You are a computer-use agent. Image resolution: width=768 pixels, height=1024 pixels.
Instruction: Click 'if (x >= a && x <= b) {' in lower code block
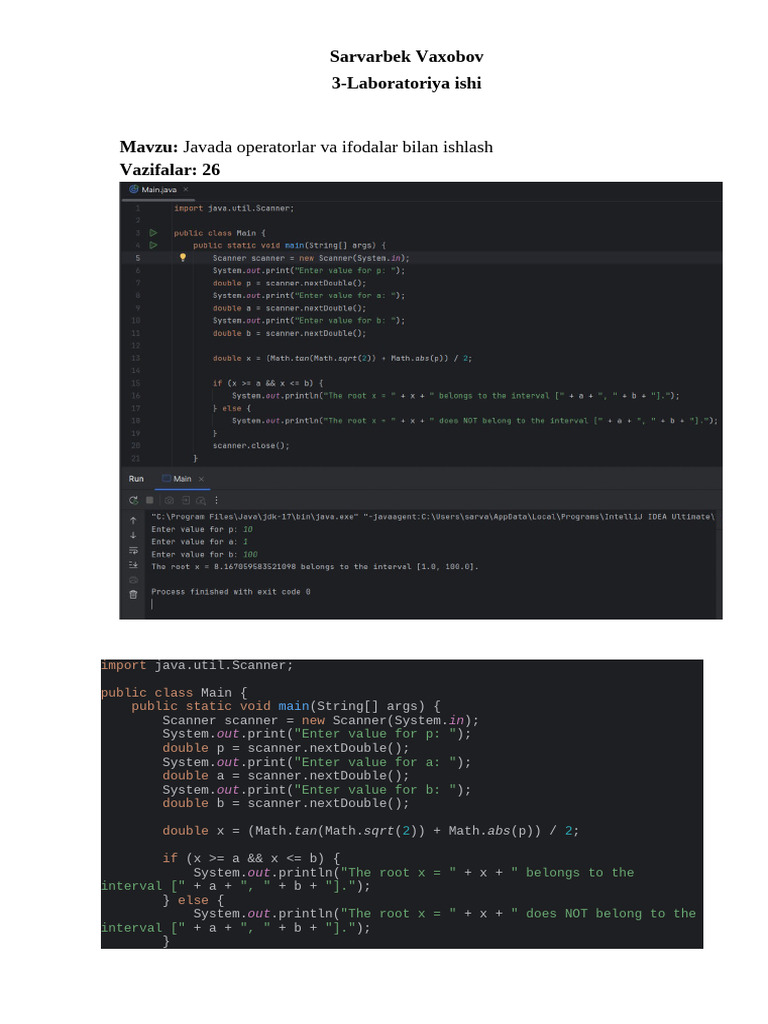[251, 858]
